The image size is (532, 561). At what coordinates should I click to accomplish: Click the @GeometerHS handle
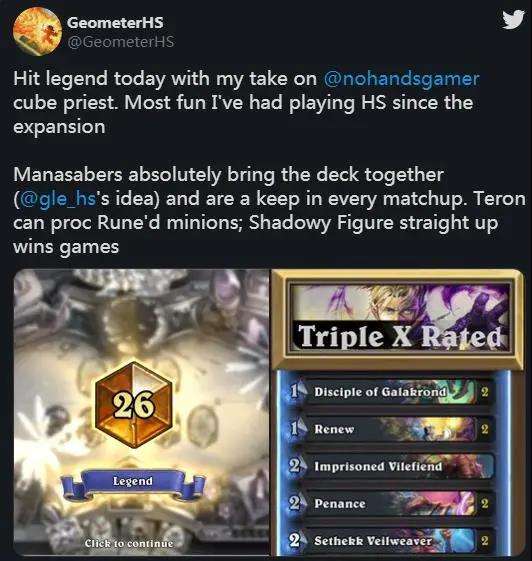click(x=121, y=42)
